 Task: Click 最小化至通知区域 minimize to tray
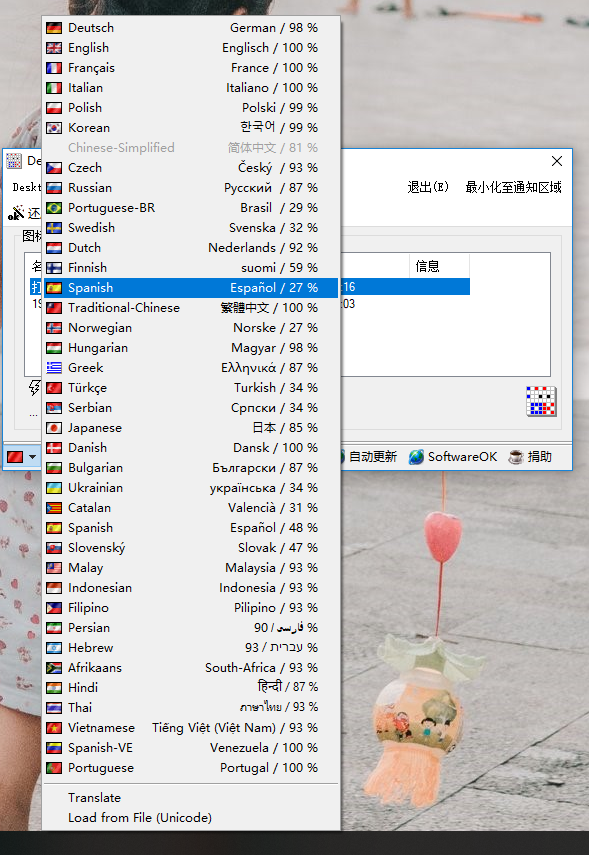(513, 188)
